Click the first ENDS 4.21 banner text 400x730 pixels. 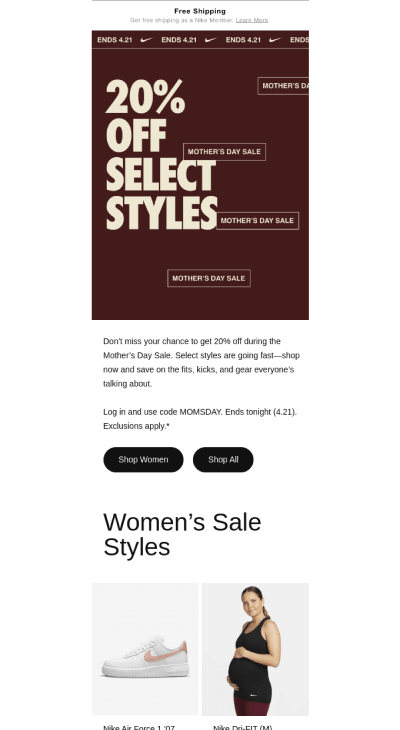115,40
